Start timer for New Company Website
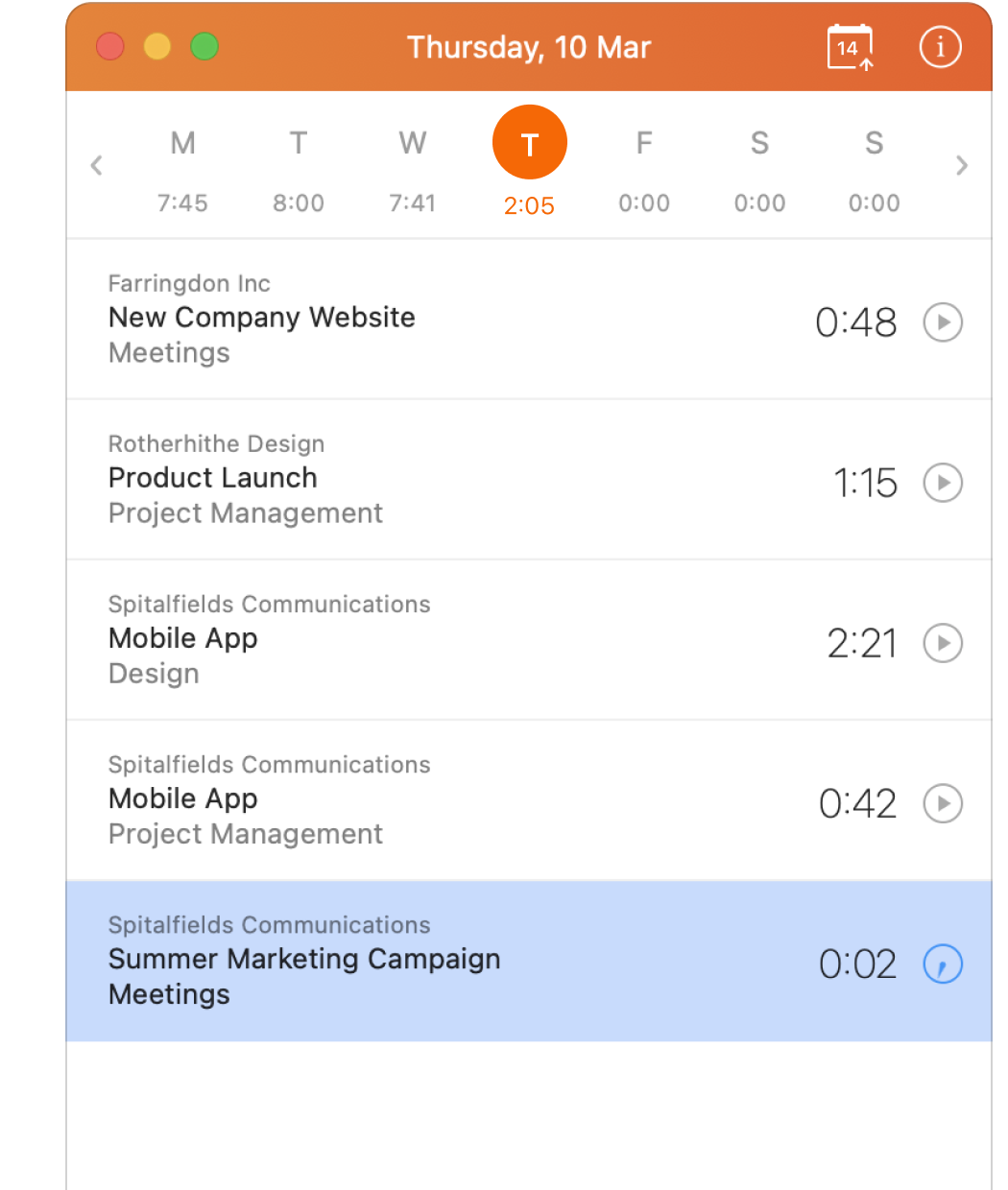 [x=943, y=322]
